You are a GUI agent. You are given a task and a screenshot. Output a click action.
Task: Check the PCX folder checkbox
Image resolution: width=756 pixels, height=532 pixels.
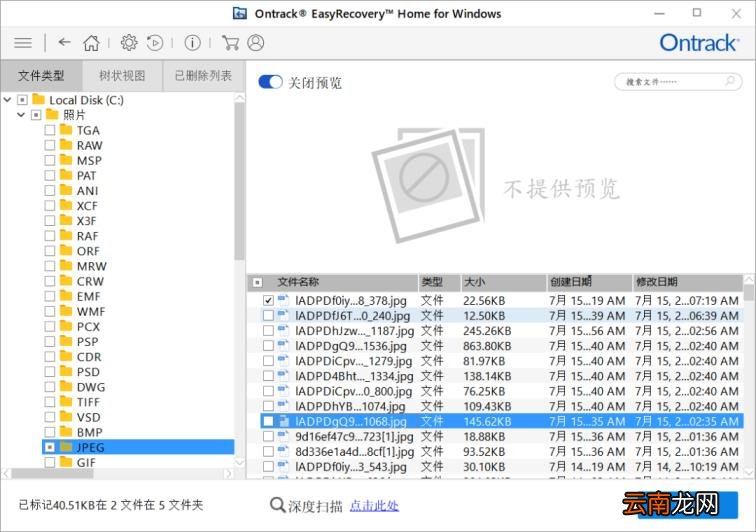[x=50, y=327]
